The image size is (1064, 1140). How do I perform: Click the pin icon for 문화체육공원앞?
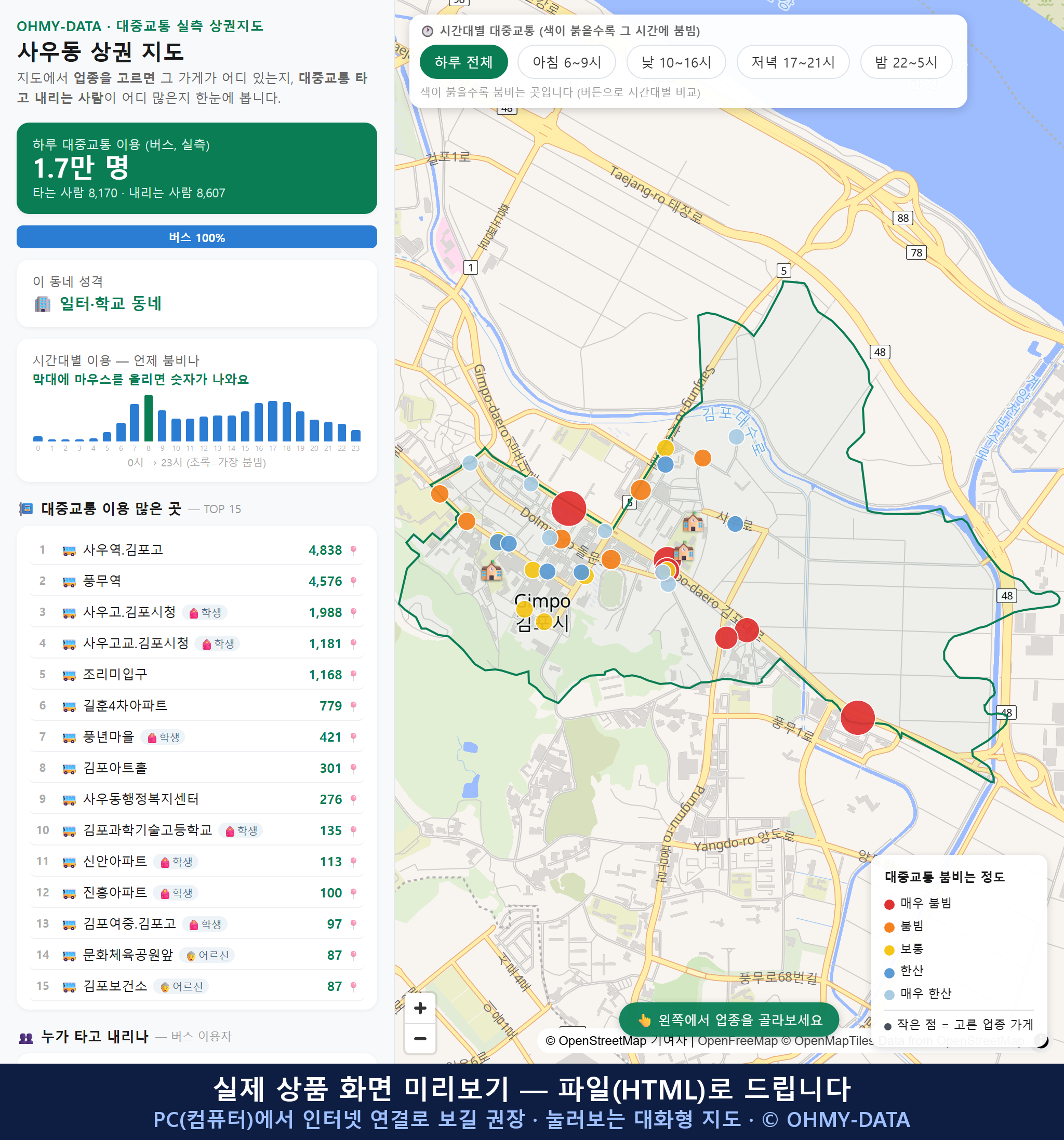(x=353, y=955)
